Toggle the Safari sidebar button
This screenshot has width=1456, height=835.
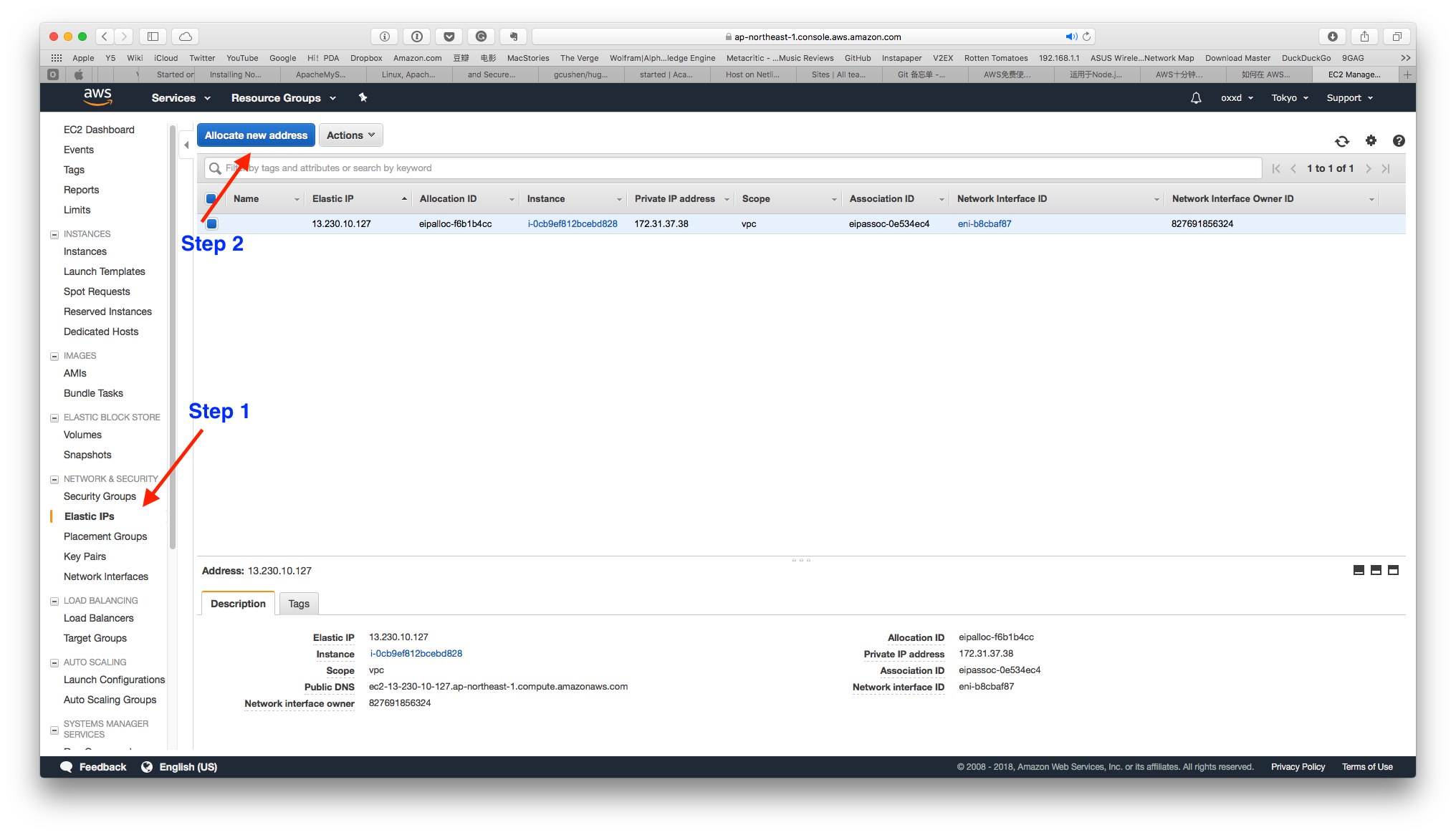pyautogui.click(x=153, y=37)
